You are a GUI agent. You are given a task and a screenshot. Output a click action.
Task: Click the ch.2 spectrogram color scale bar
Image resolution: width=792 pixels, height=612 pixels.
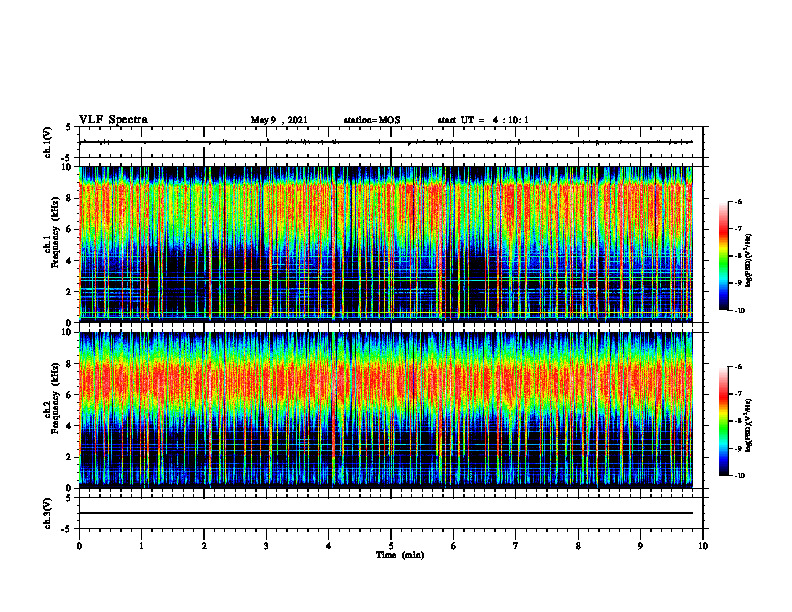tap(723, 421)
